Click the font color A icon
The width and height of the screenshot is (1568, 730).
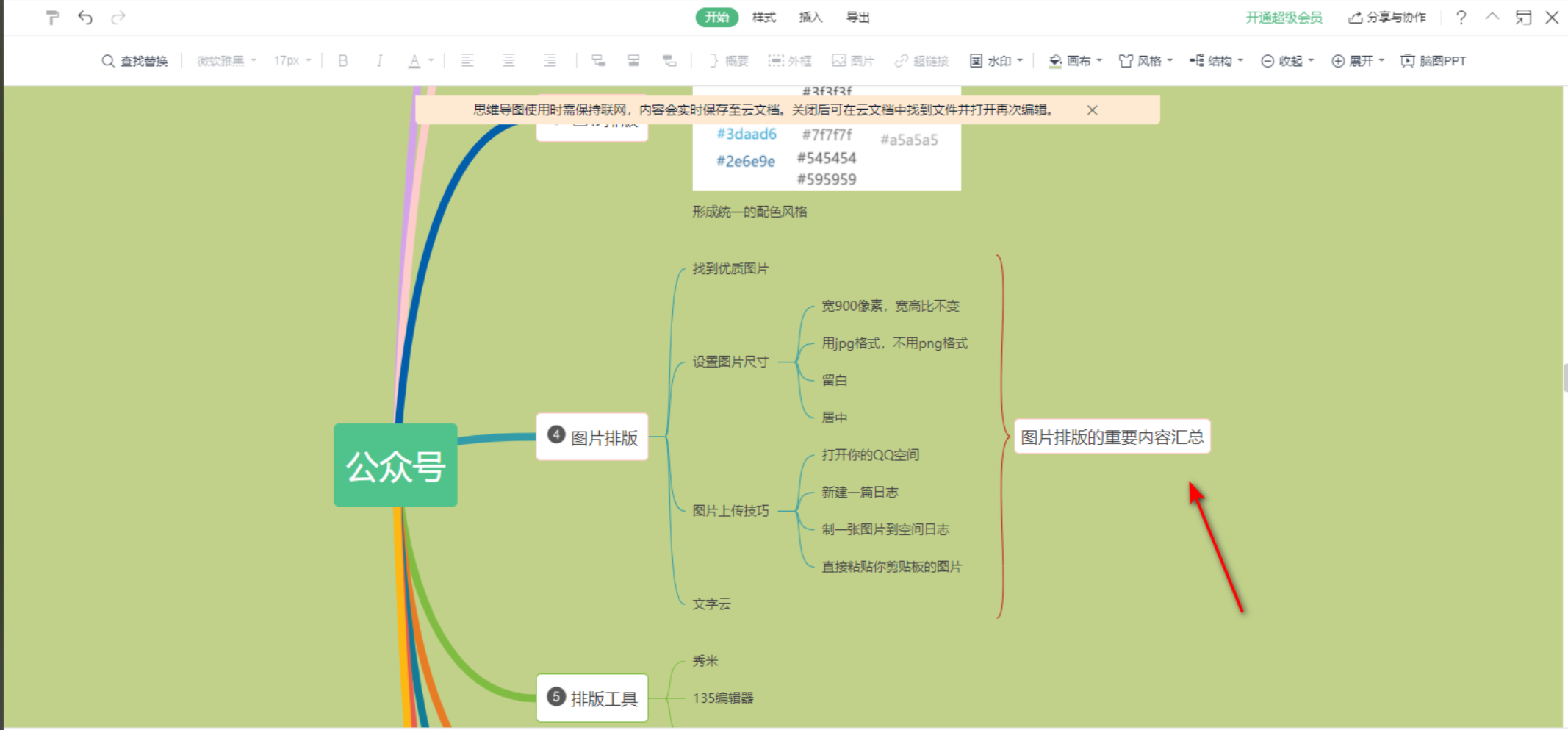[x=414, y=61]
